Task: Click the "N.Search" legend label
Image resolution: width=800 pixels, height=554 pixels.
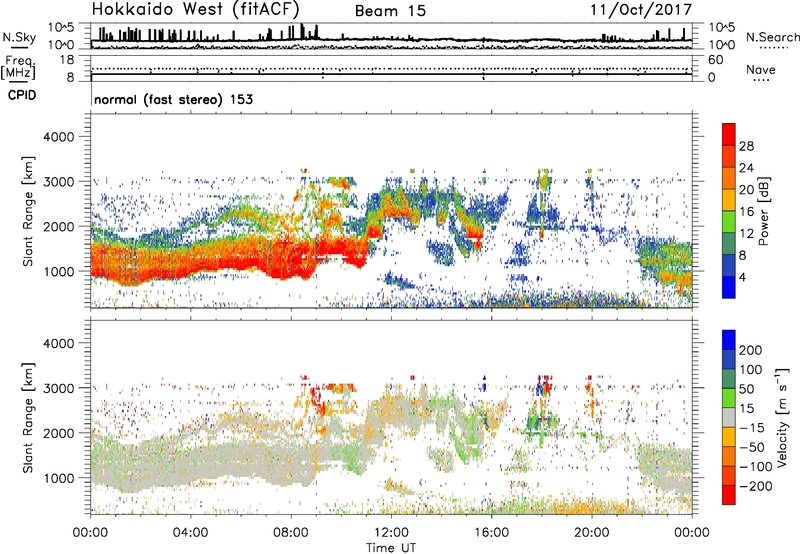Action: [772, 37]
